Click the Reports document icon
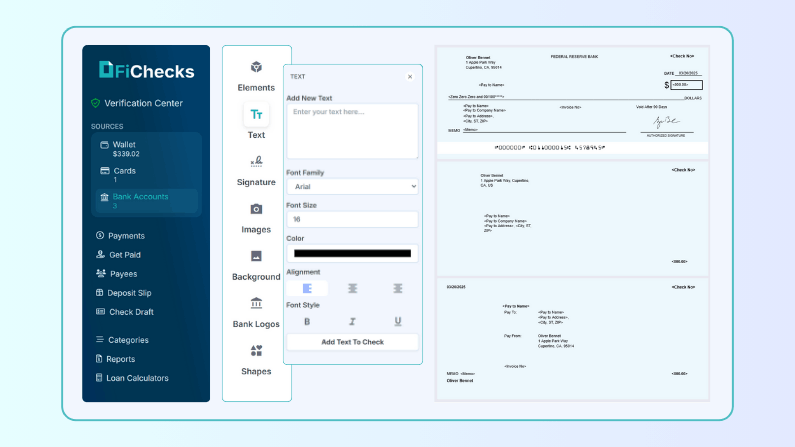This screenshot has height=447, width=795. pyautogui.click(x=99, y=358)
